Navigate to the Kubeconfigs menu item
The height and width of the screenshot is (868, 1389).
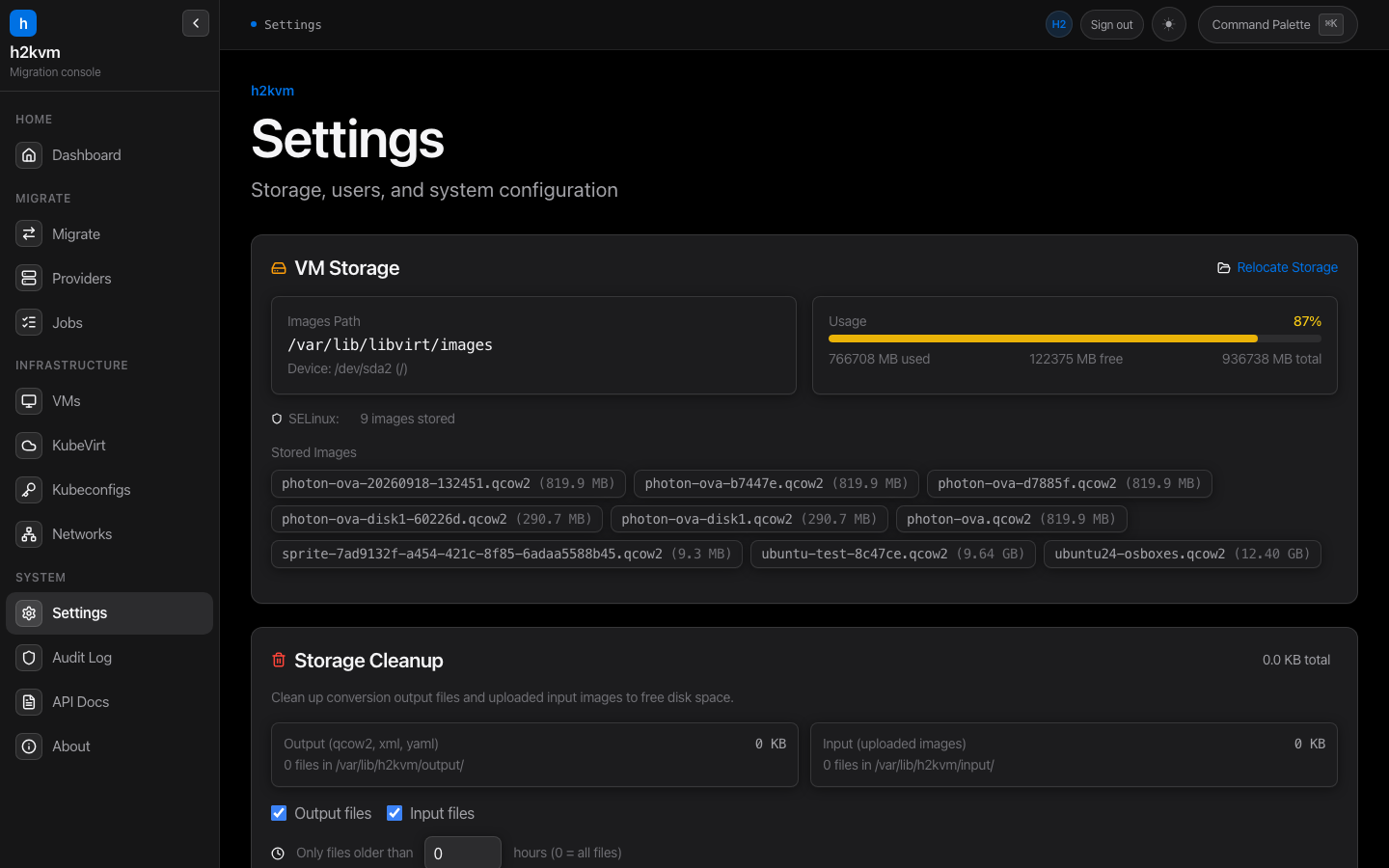[110, 490]
